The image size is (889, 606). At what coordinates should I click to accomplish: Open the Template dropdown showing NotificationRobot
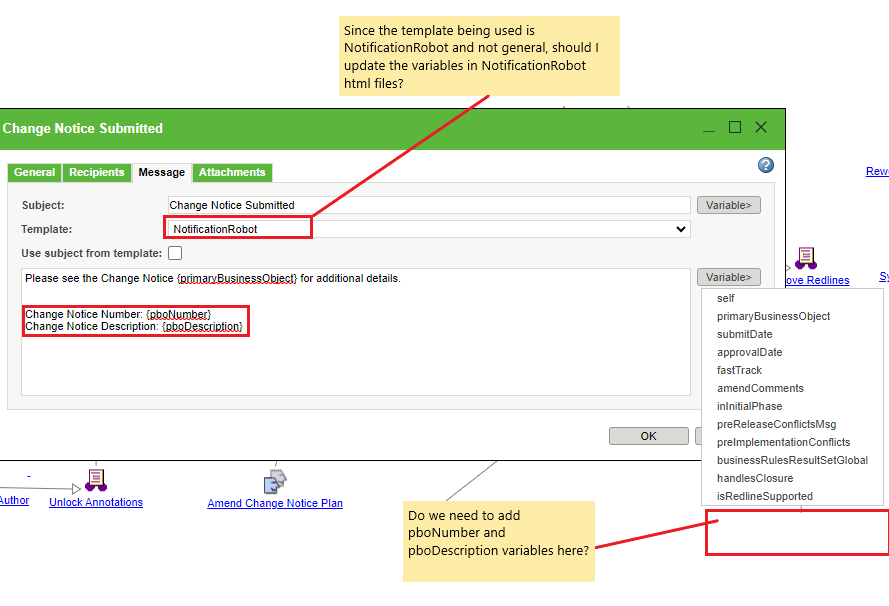[x=429, y=229]
